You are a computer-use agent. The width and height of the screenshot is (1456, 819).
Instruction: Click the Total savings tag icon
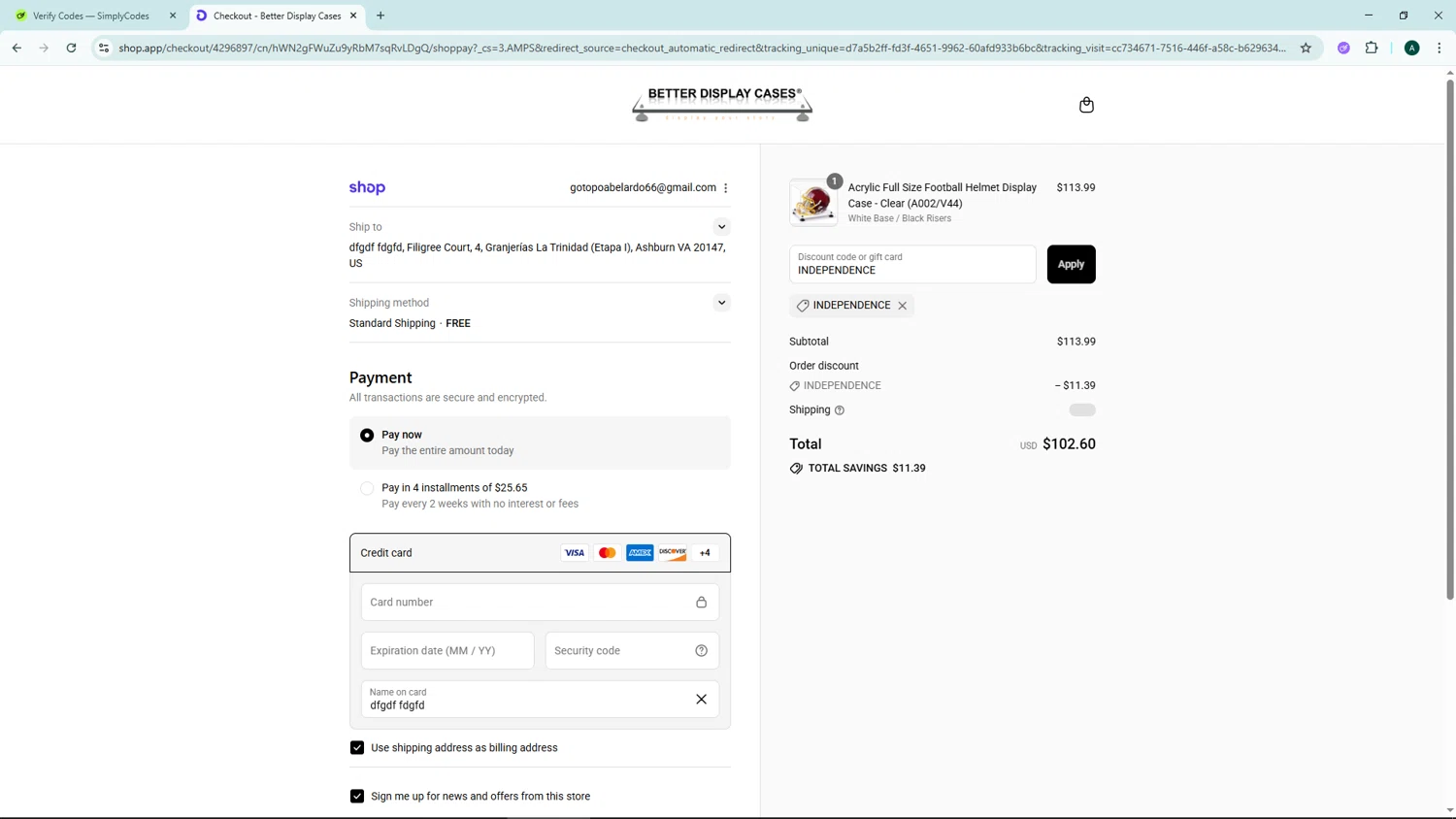(796, 469)
